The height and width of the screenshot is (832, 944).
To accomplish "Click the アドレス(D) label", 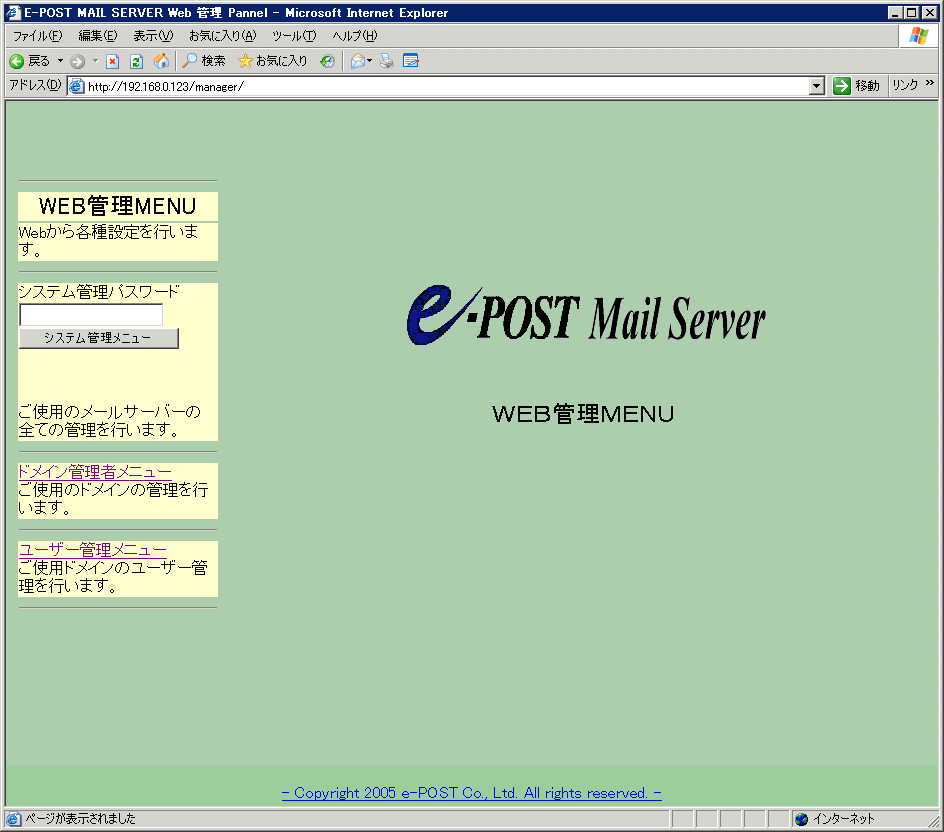I will point(35,85).
